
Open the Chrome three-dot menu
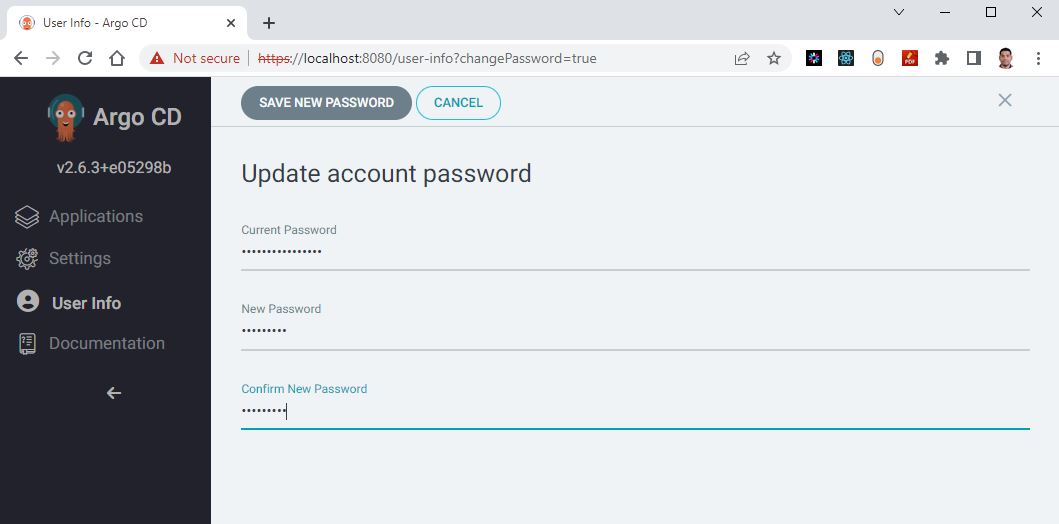coord(1037,58)
